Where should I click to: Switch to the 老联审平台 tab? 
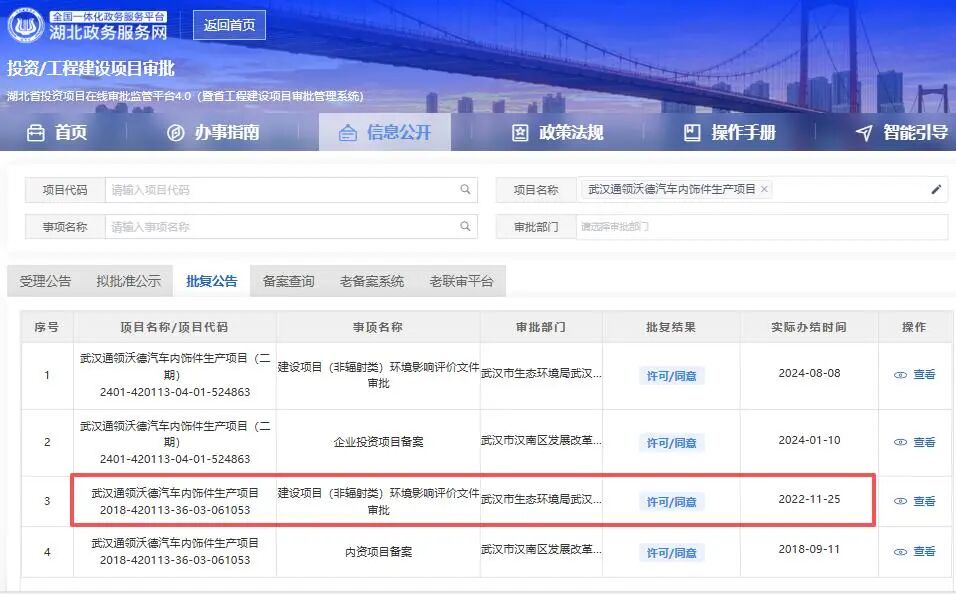(x=461, y=281)
